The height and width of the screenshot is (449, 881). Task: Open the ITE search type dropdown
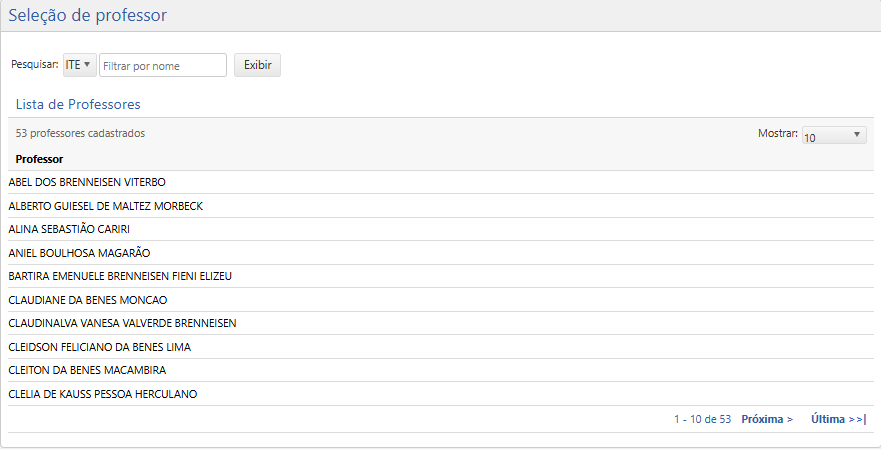pyautogui.click(x=79, y=65)
